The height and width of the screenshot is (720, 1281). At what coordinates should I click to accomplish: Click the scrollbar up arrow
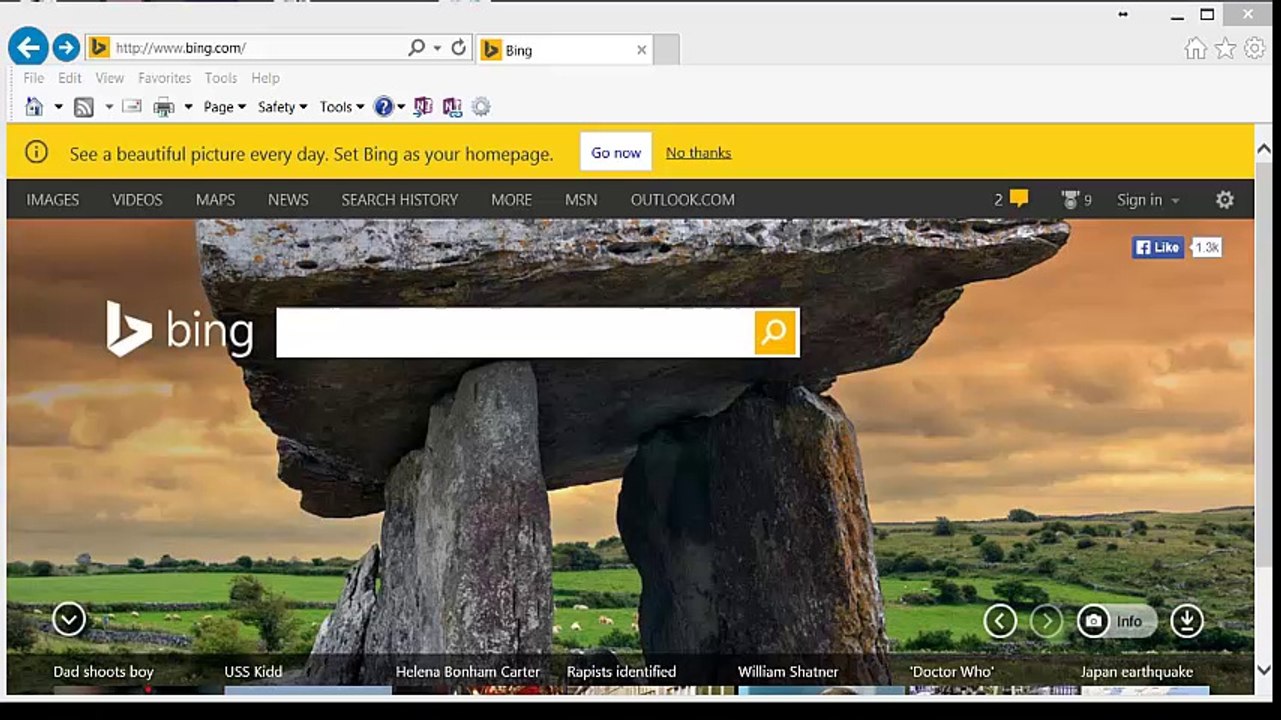coord(1264,150)
